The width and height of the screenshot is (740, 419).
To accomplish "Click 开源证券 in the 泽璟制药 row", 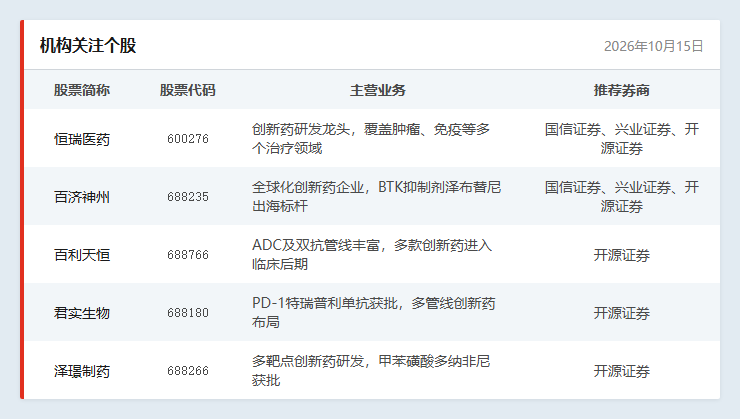I will (x=622, y=371).
